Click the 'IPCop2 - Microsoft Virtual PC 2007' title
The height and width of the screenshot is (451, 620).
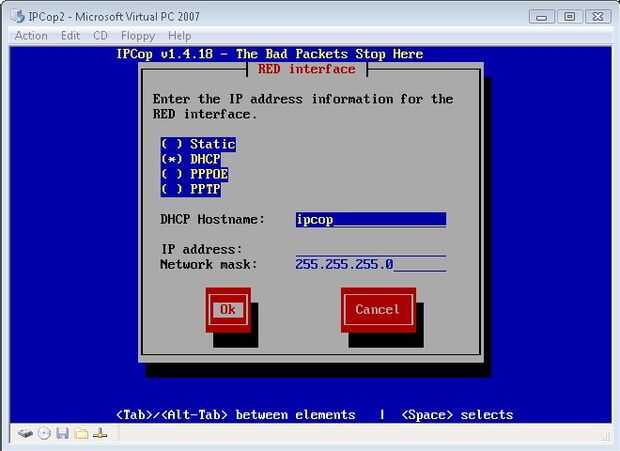click(x=114, y=17)
